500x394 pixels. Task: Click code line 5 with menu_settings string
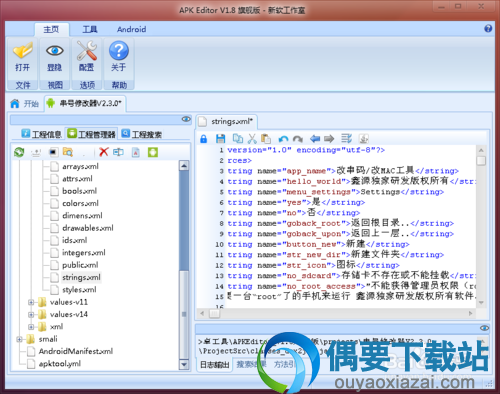click(x=335, y=192)
